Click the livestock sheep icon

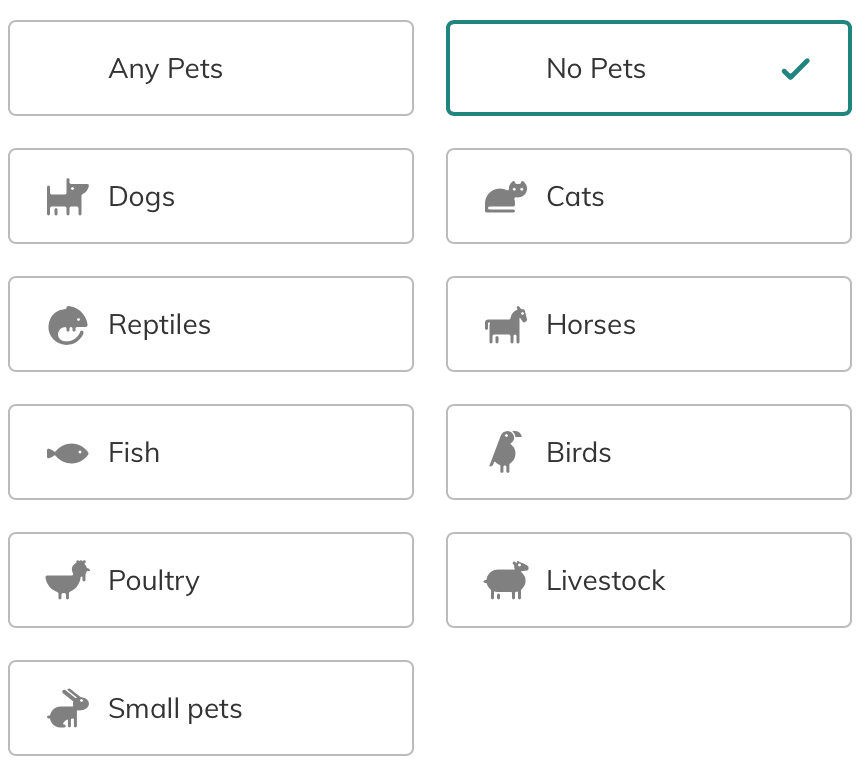point(505,581)
